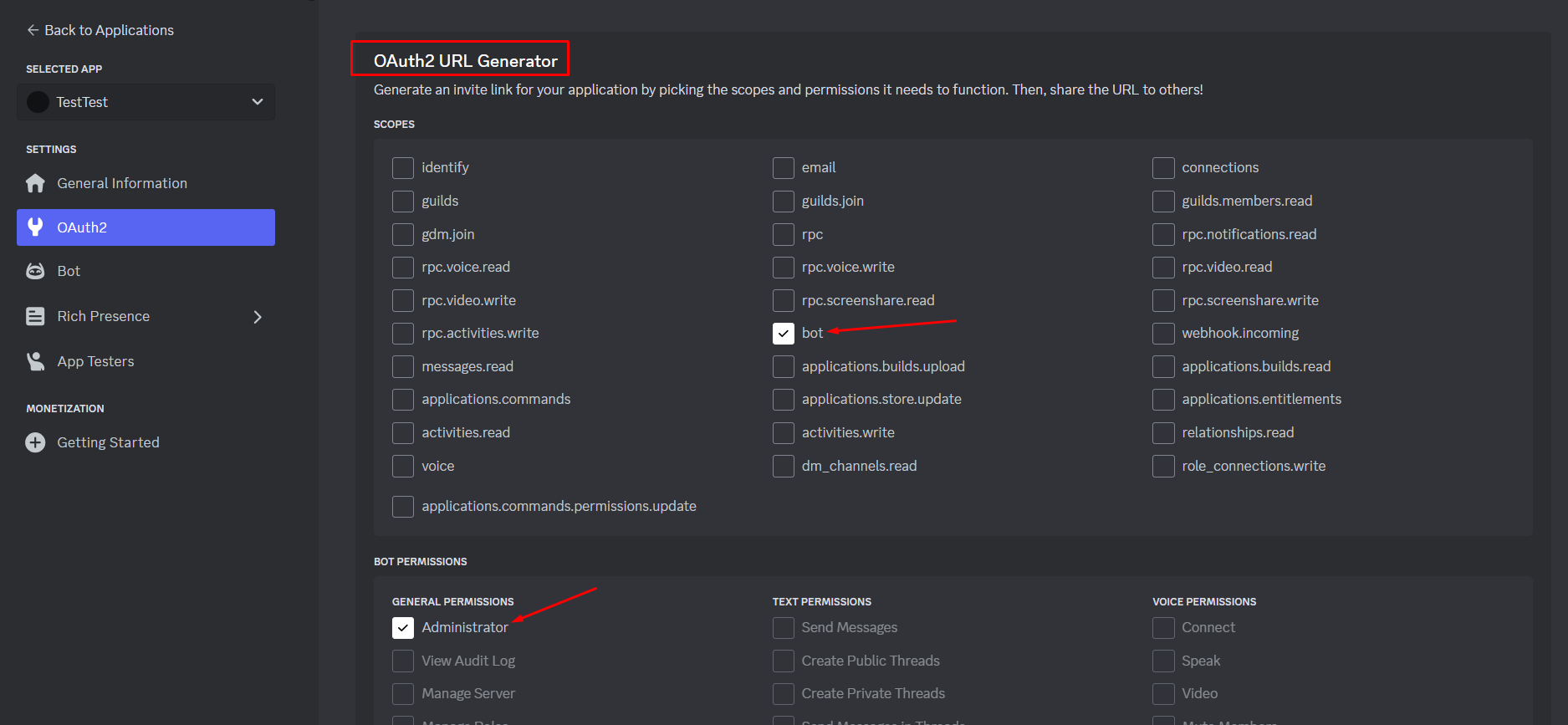Viewport: 1568px width, 725px height.
Task: Click the TestTest app avatar circle
Action: (38, 102)
